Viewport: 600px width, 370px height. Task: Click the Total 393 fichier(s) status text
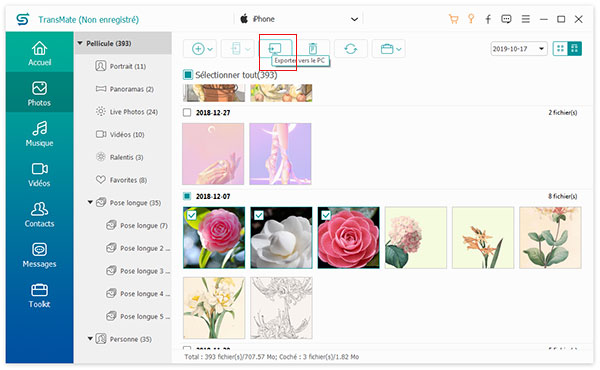pos(272,357)
